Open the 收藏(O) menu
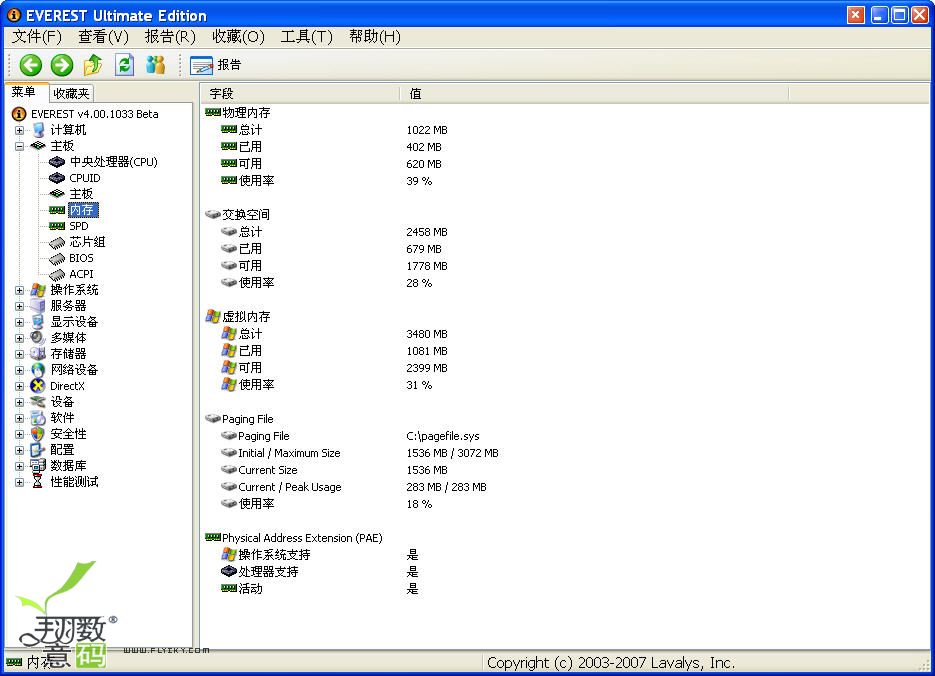The height and width of the screenshot is (676, 935). 238,37
